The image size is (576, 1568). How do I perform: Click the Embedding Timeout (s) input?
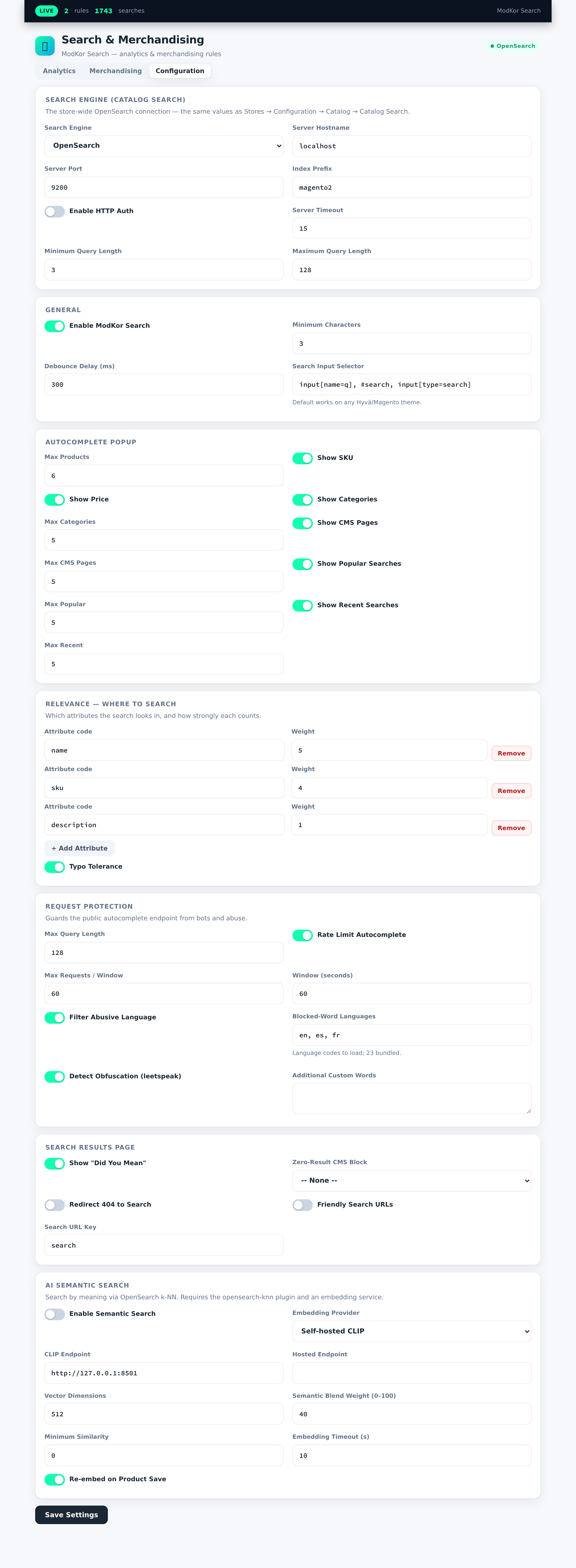click(x=411, y=1455)
